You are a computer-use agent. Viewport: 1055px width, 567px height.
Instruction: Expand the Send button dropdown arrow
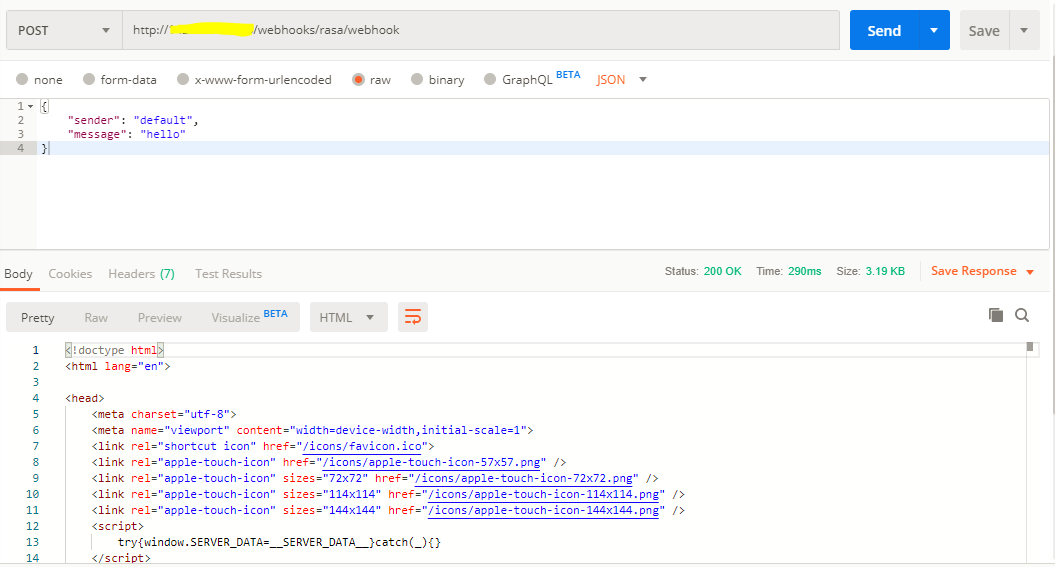click(934, 30)
